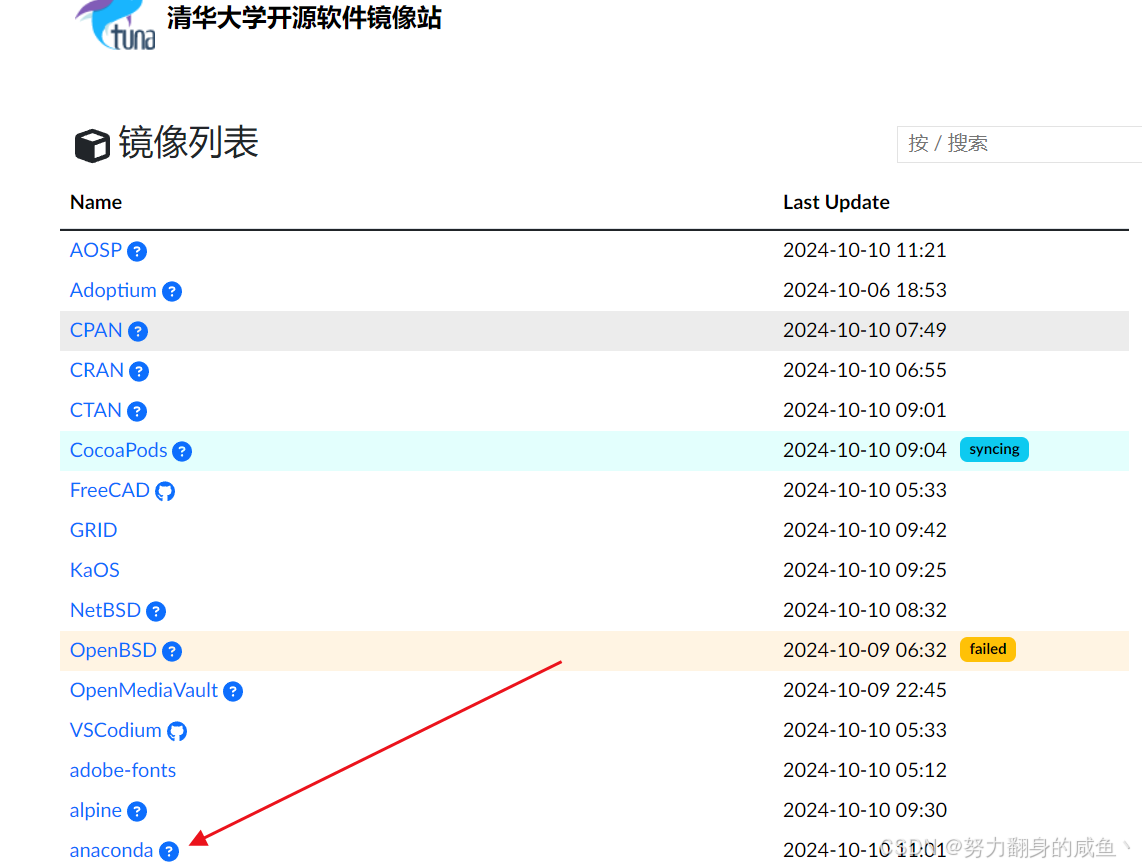Select timestamp 2024-10-10 08:32
This screenshot has height=867, width=1142.
(x=865, y=610)
